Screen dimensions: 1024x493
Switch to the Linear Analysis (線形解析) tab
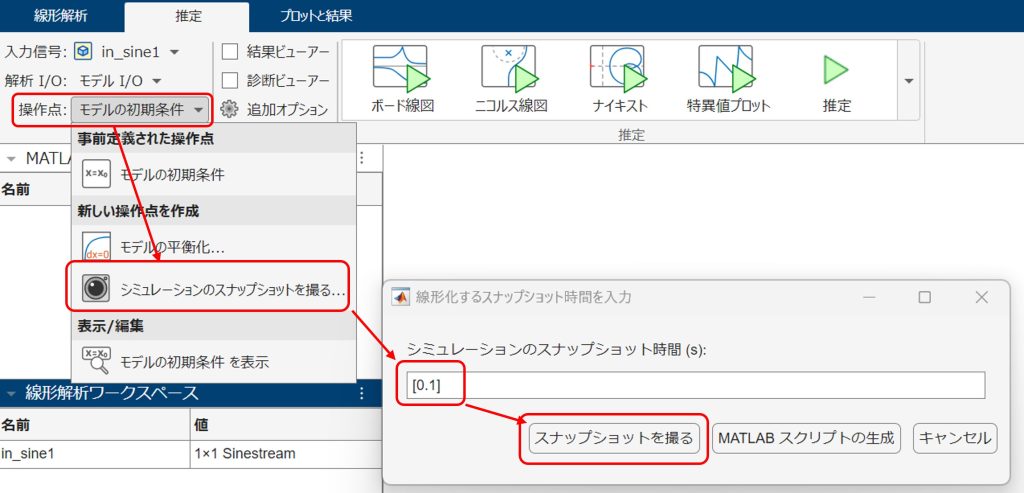62,16
